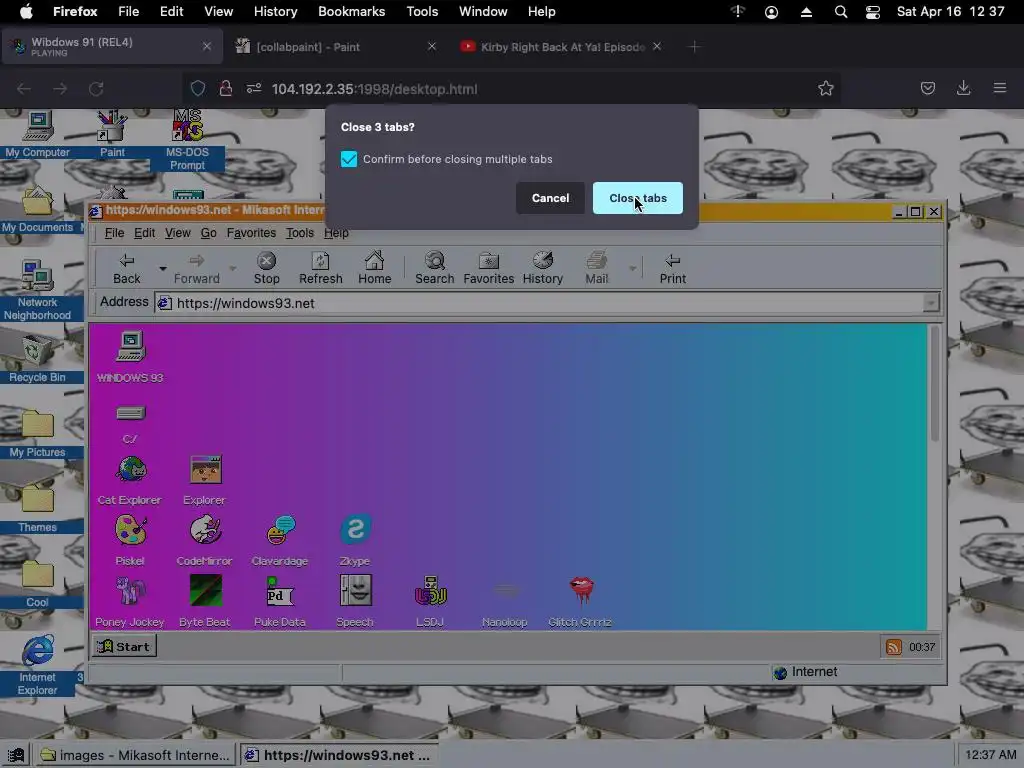1024x768 pixels.
Task: Open My Documents folder icon
Action: tap(37, 210)
